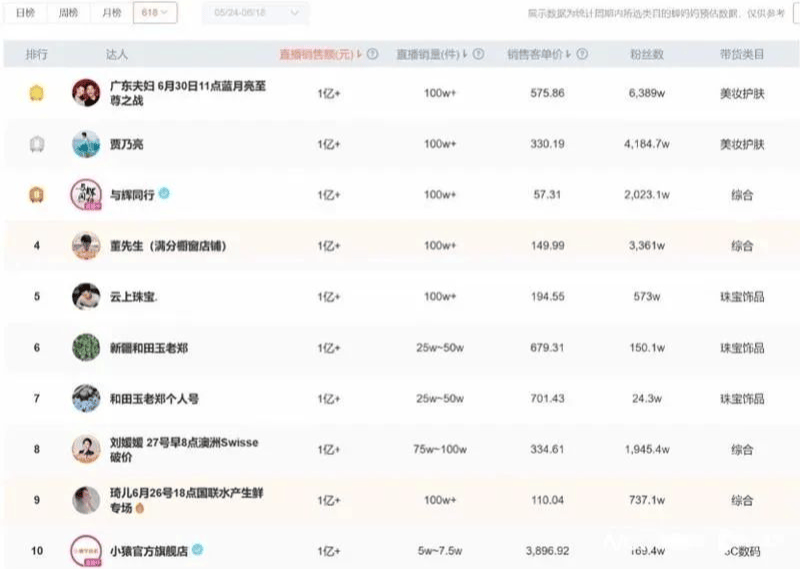The height and width of the screenshot is (569, 800).
Task: Sort by 直播销售额 column arrow
Action: point(359,54)
